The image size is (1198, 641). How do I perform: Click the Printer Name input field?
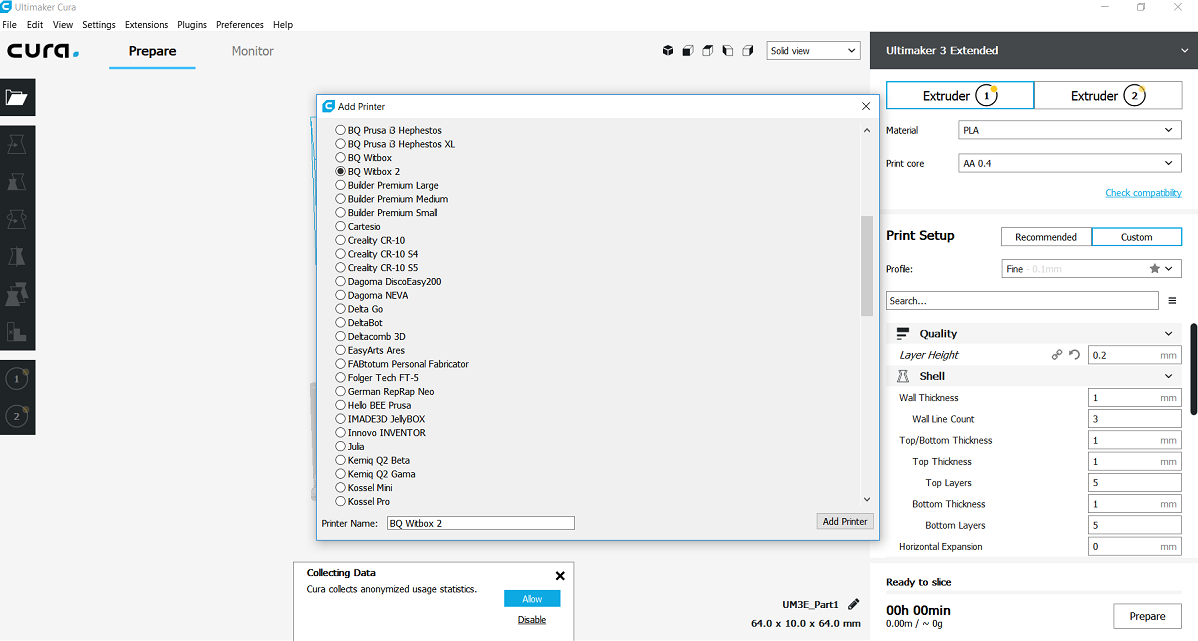(x=481, y=523)
